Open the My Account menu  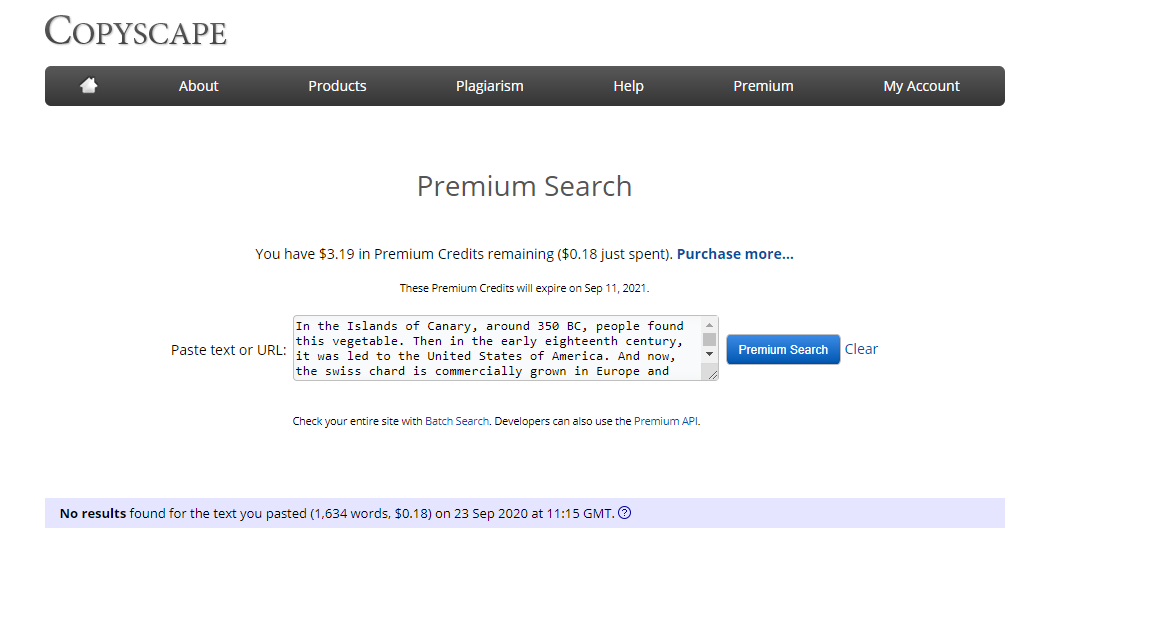(921, 86)
